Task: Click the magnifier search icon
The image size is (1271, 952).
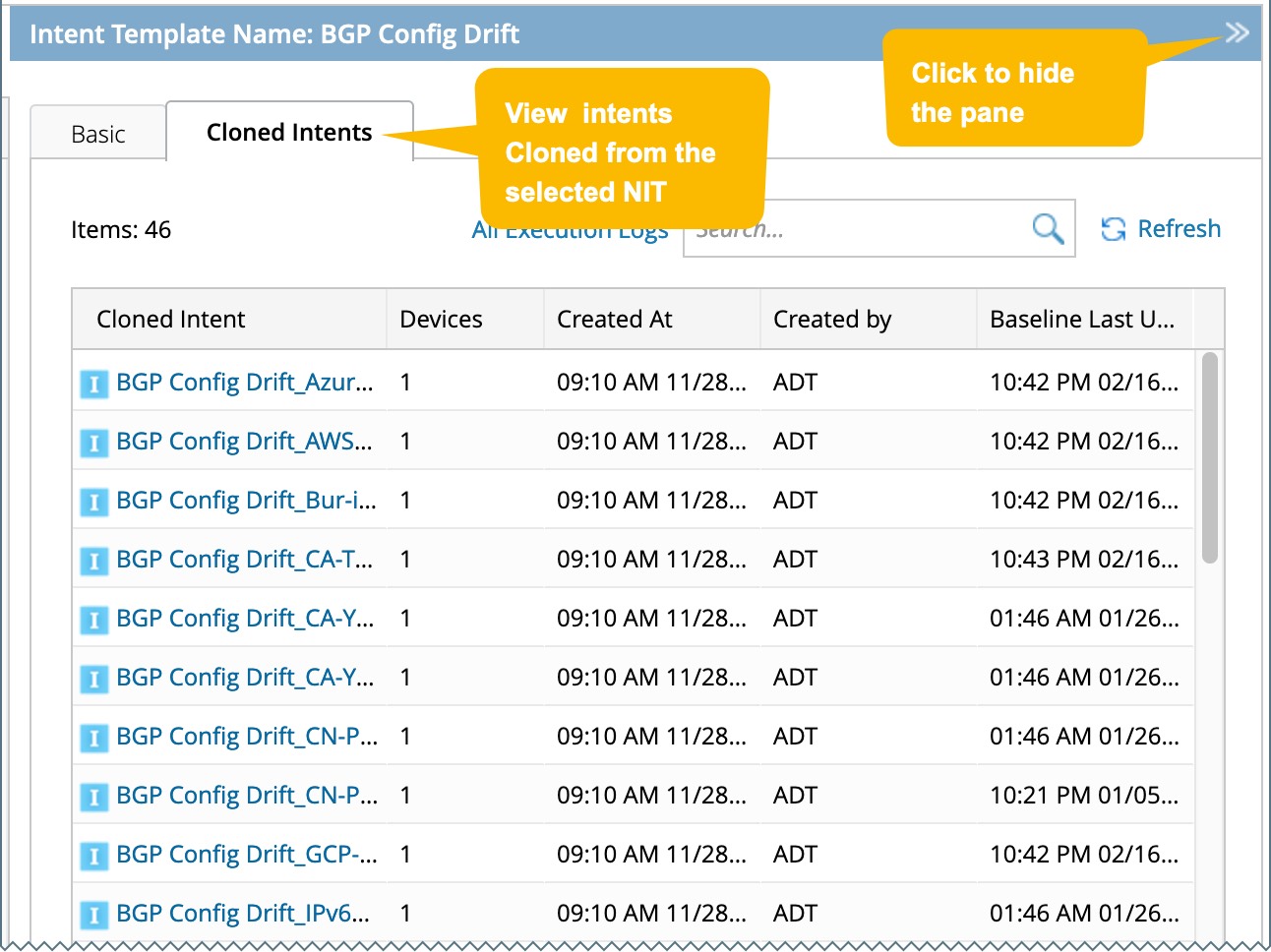Action: coord(1048,229)
